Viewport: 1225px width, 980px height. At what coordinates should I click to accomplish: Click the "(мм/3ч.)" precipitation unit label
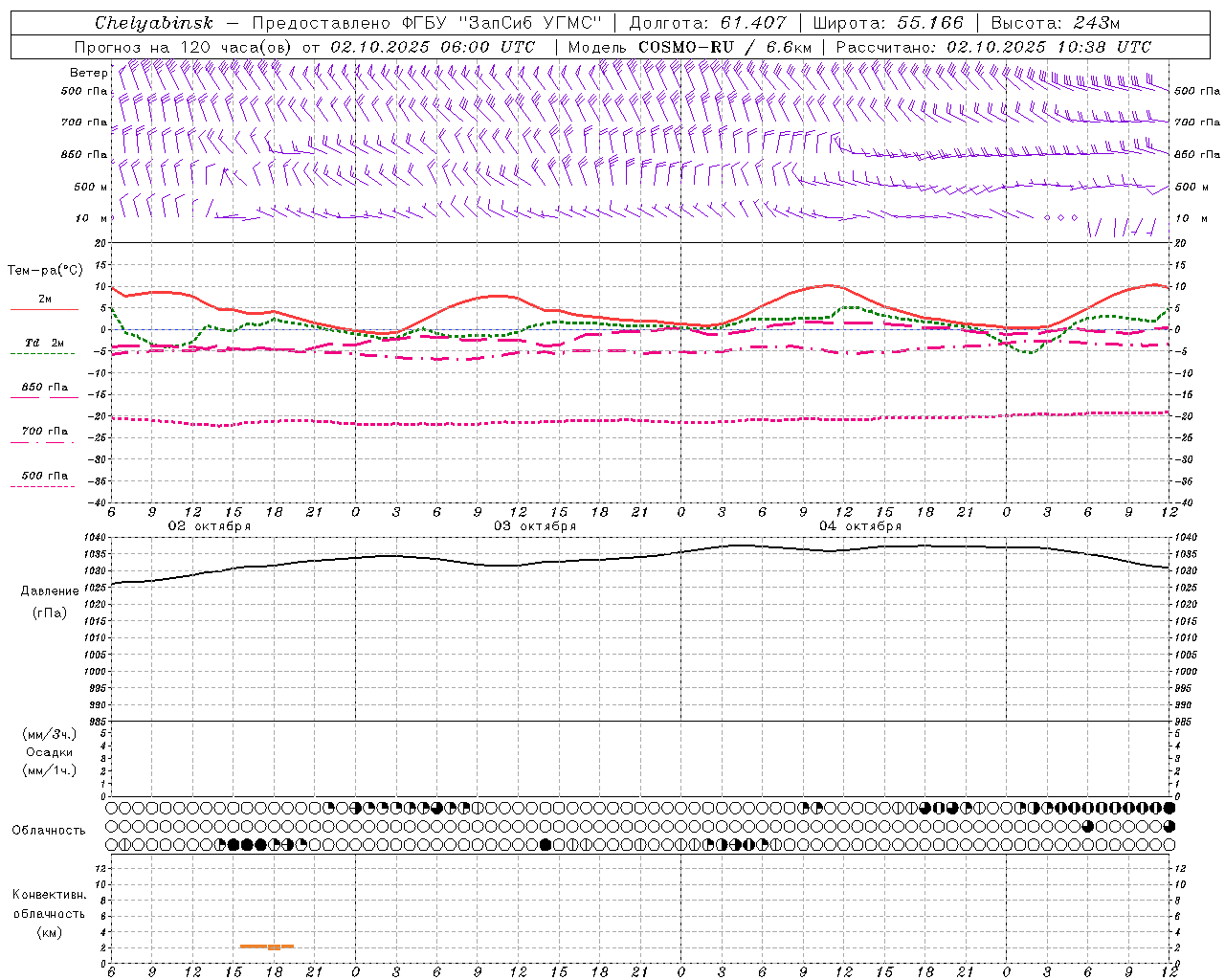click(50, 734)
